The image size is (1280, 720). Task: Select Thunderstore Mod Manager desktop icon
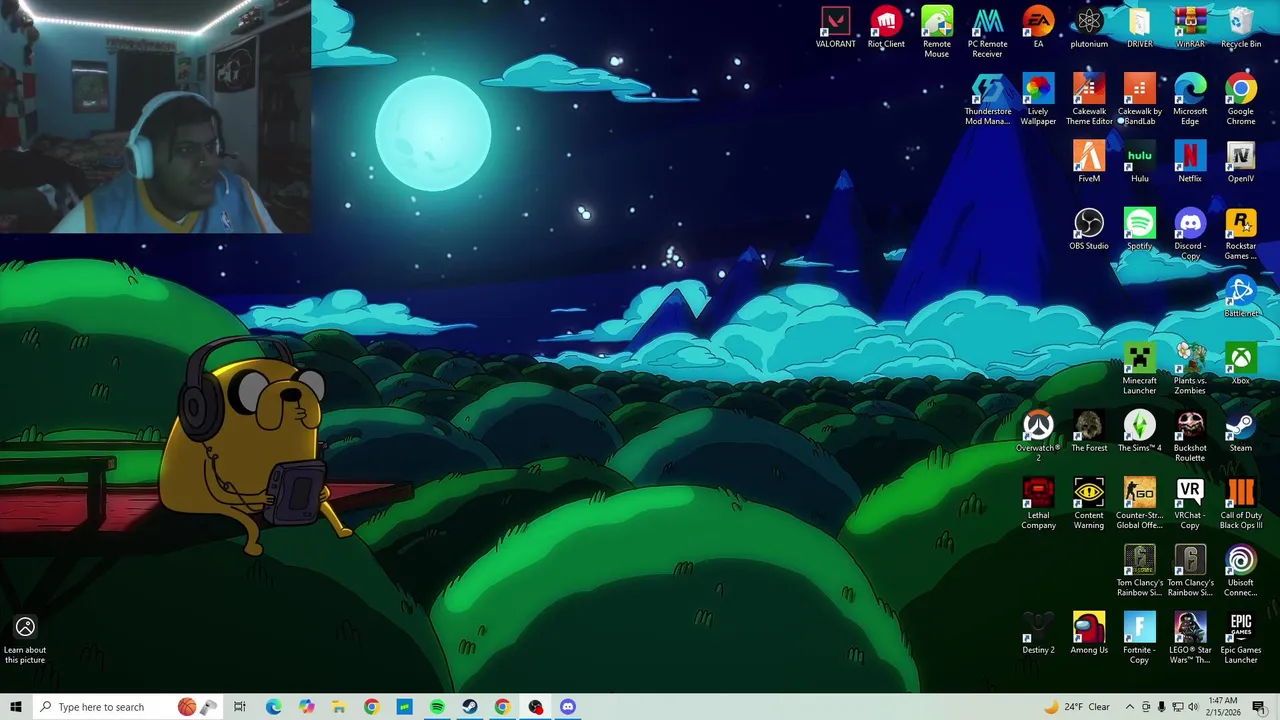tap(987, 100)
